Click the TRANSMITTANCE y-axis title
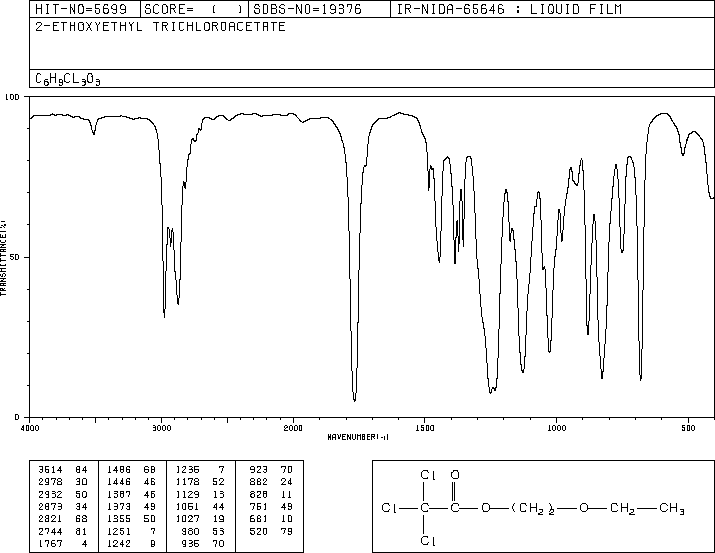This screenshot has height=553, width=715. (3, 258)
